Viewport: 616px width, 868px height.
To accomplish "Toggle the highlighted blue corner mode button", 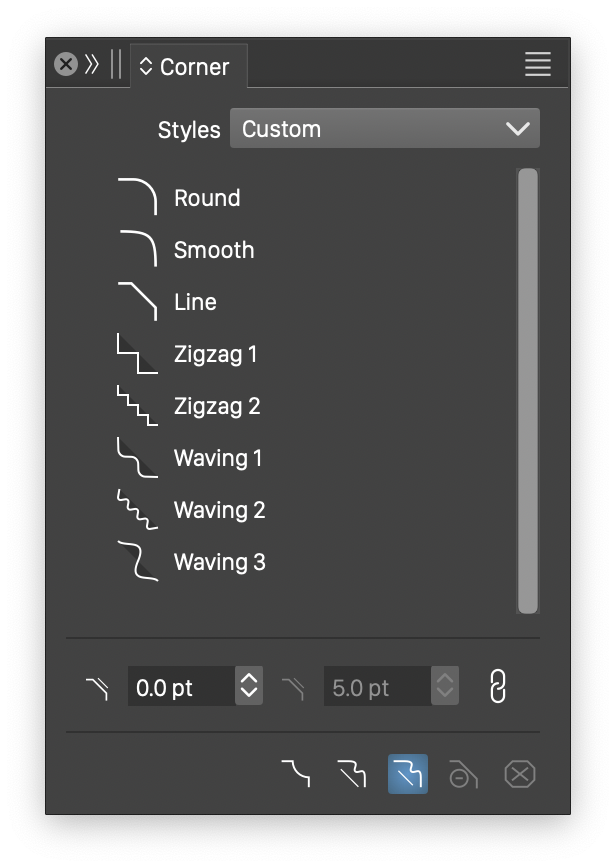I will pyautogui.click(x=408, y=774).
